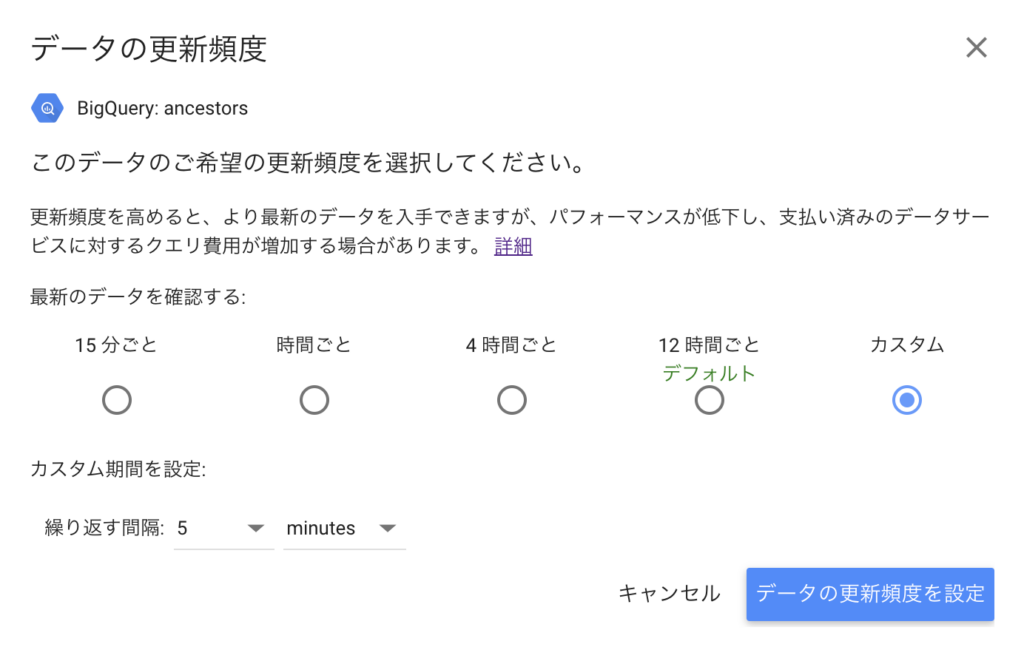
Task: Click the green デフォルト label
Action: tap(709, 373)
